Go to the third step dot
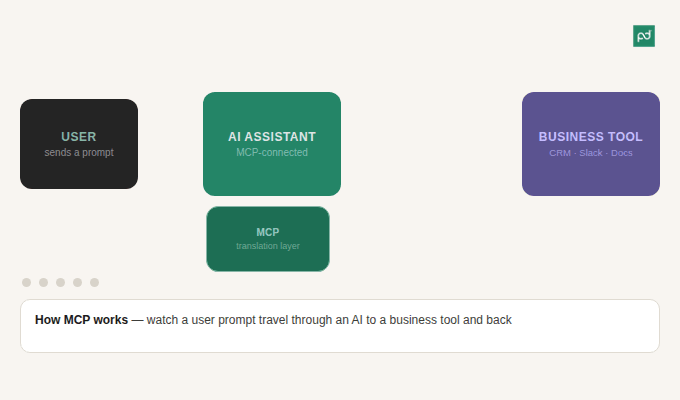 pyautogui.click(x=60, y=282)
